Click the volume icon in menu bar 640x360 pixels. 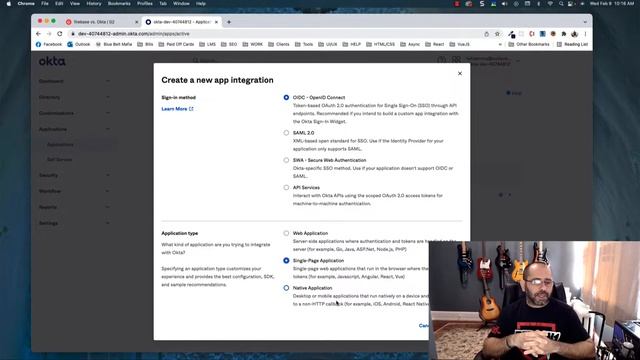[504, 4]
